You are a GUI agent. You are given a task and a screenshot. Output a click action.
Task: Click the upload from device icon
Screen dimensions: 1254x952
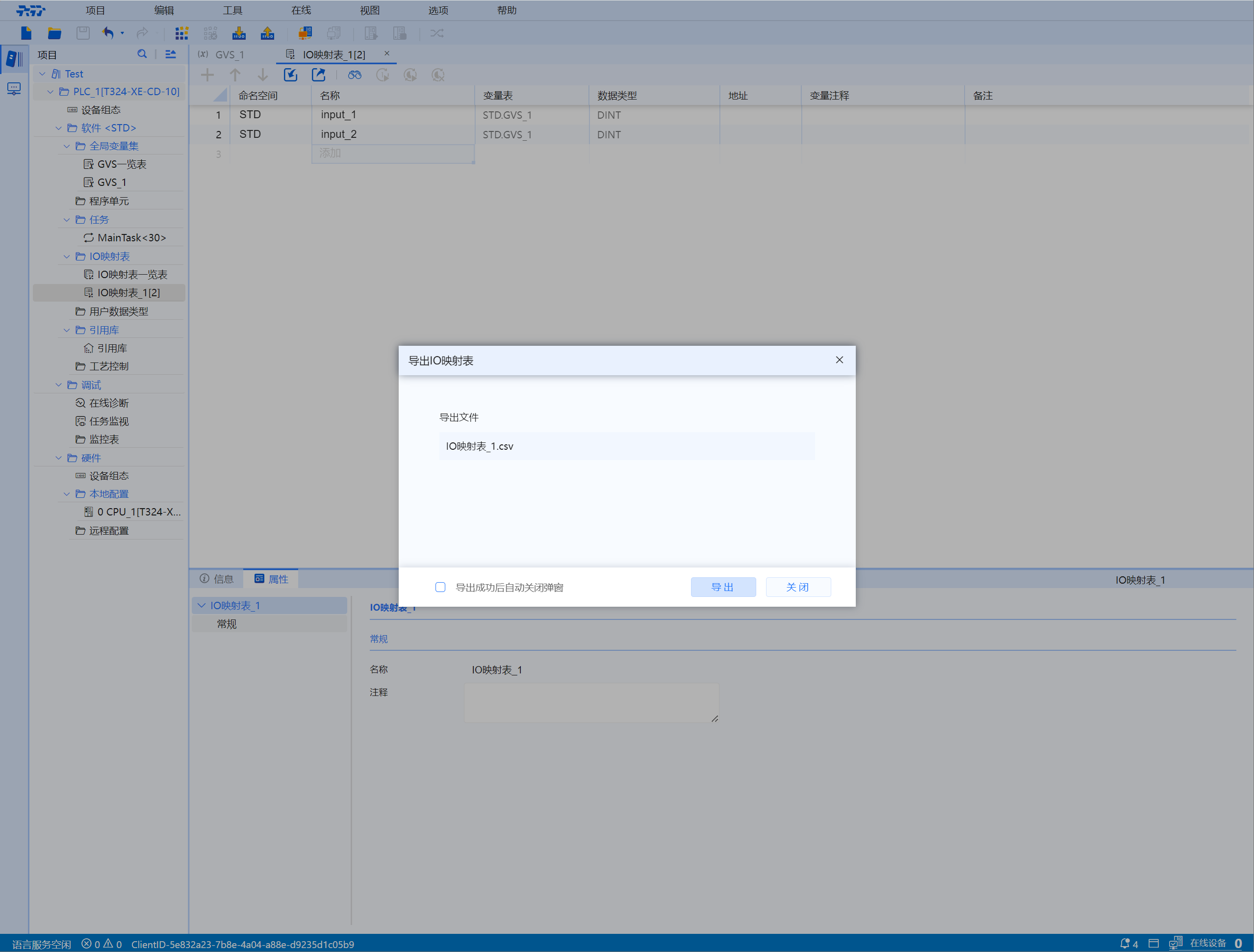click(267, 33)
